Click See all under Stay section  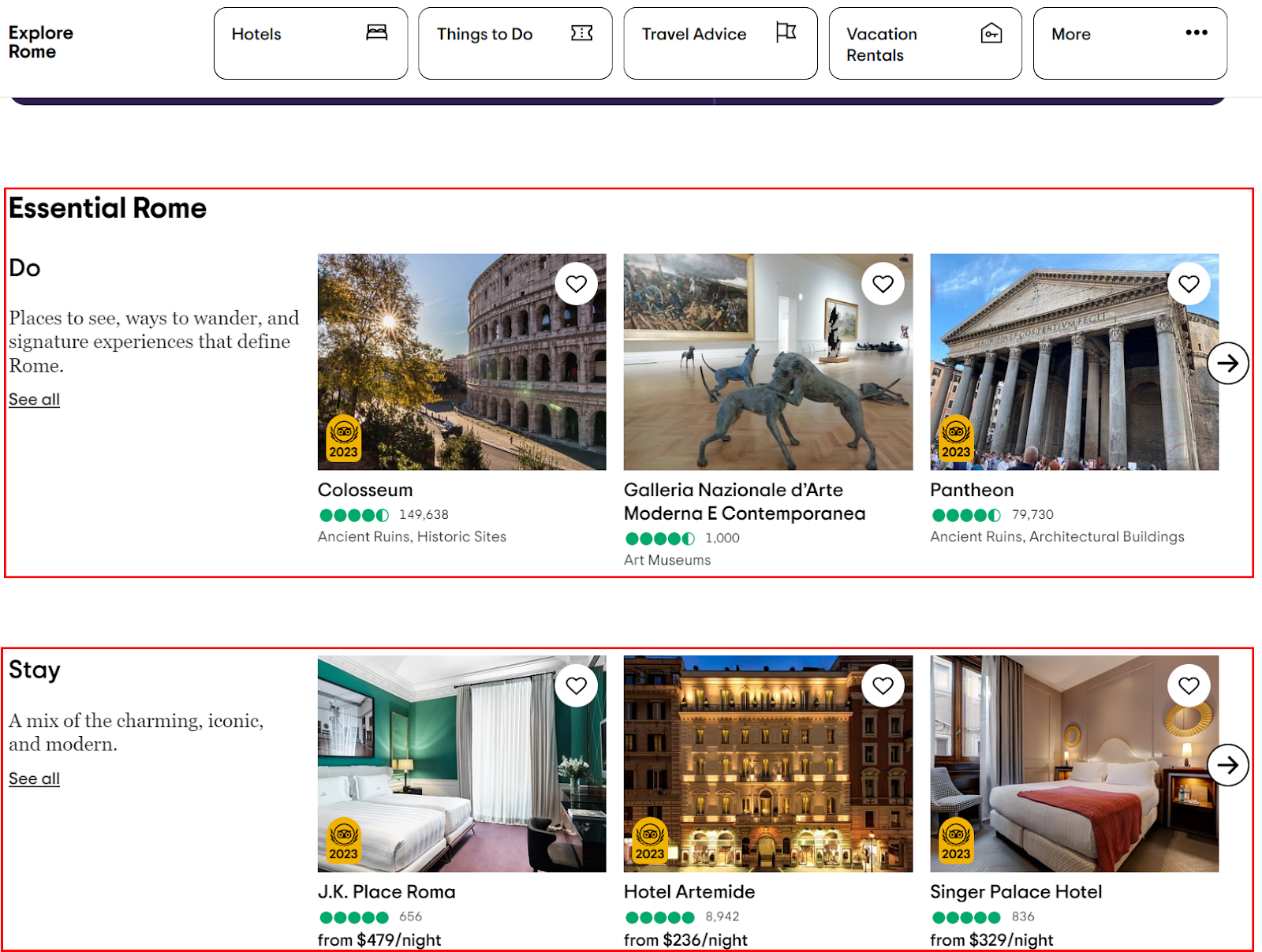(34, 779)
